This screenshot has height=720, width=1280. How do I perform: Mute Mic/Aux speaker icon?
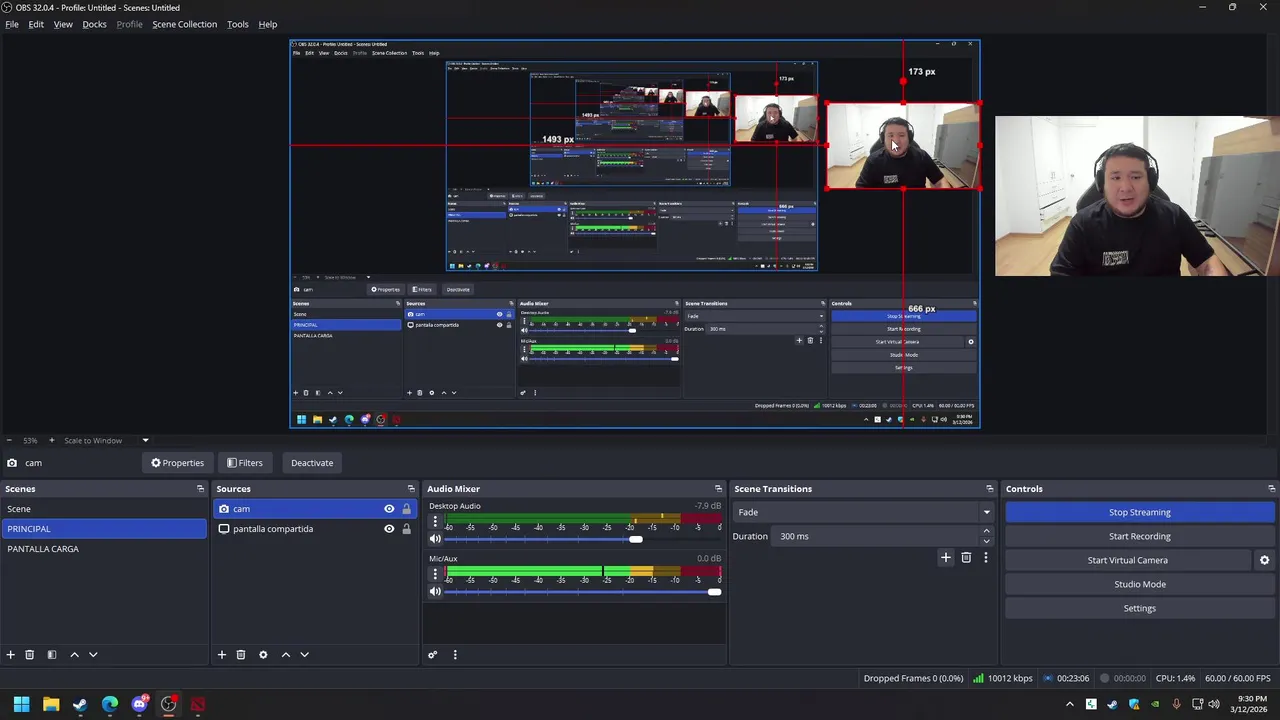click(x=435, y=592)
